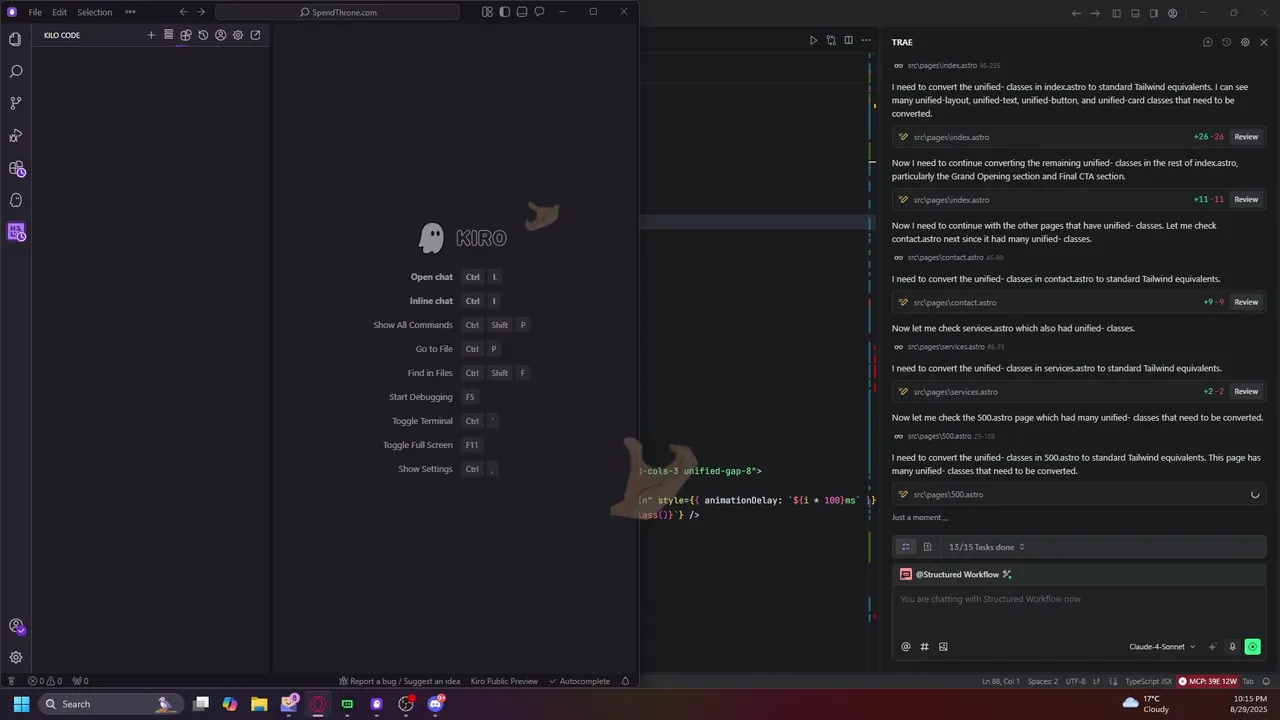The width and height of the screenshot is (1280, 720).
Task: Open notifications bell in Kiro status bar
Action: click(625, 681)
